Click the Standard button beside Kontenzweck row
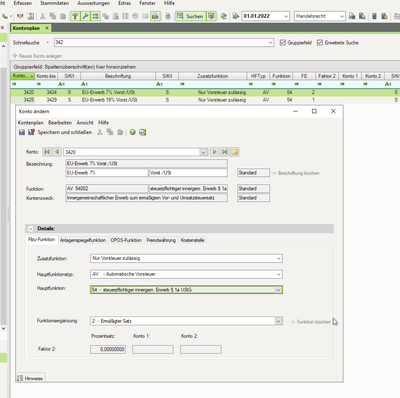400x398 pixels. (254, 198)
